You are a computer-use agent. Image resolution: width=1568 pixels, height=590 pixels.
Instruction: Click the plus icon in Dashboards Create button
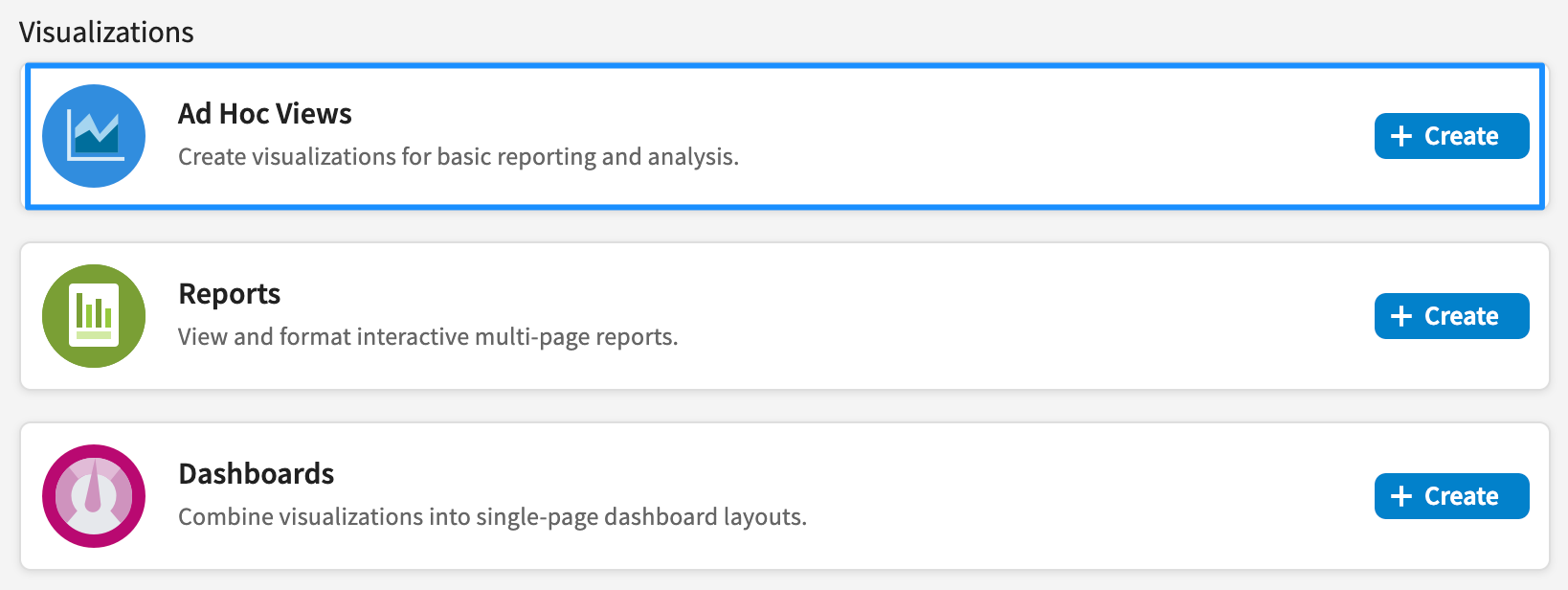point(1401,496)
